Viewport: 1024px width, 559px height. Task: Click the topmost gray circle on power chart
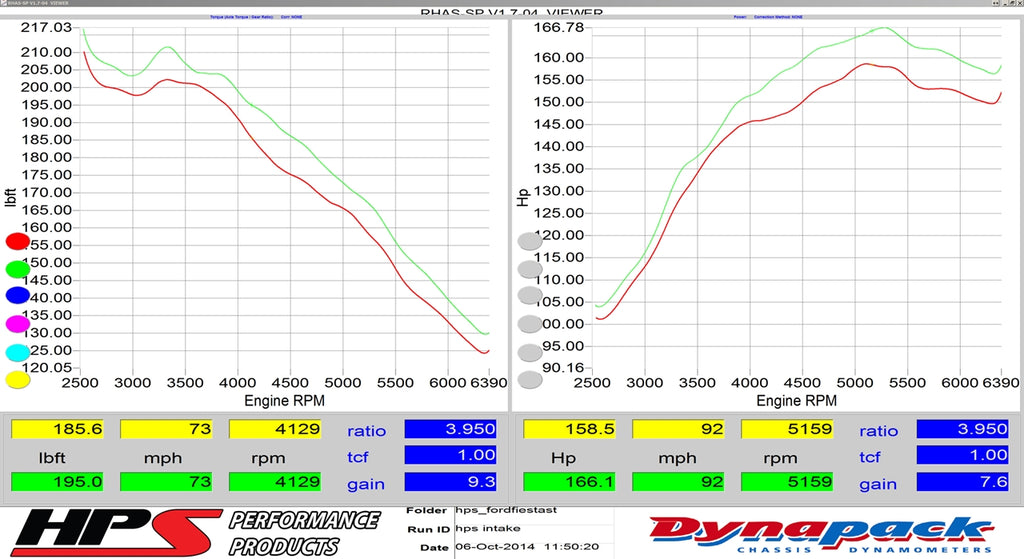530,241
